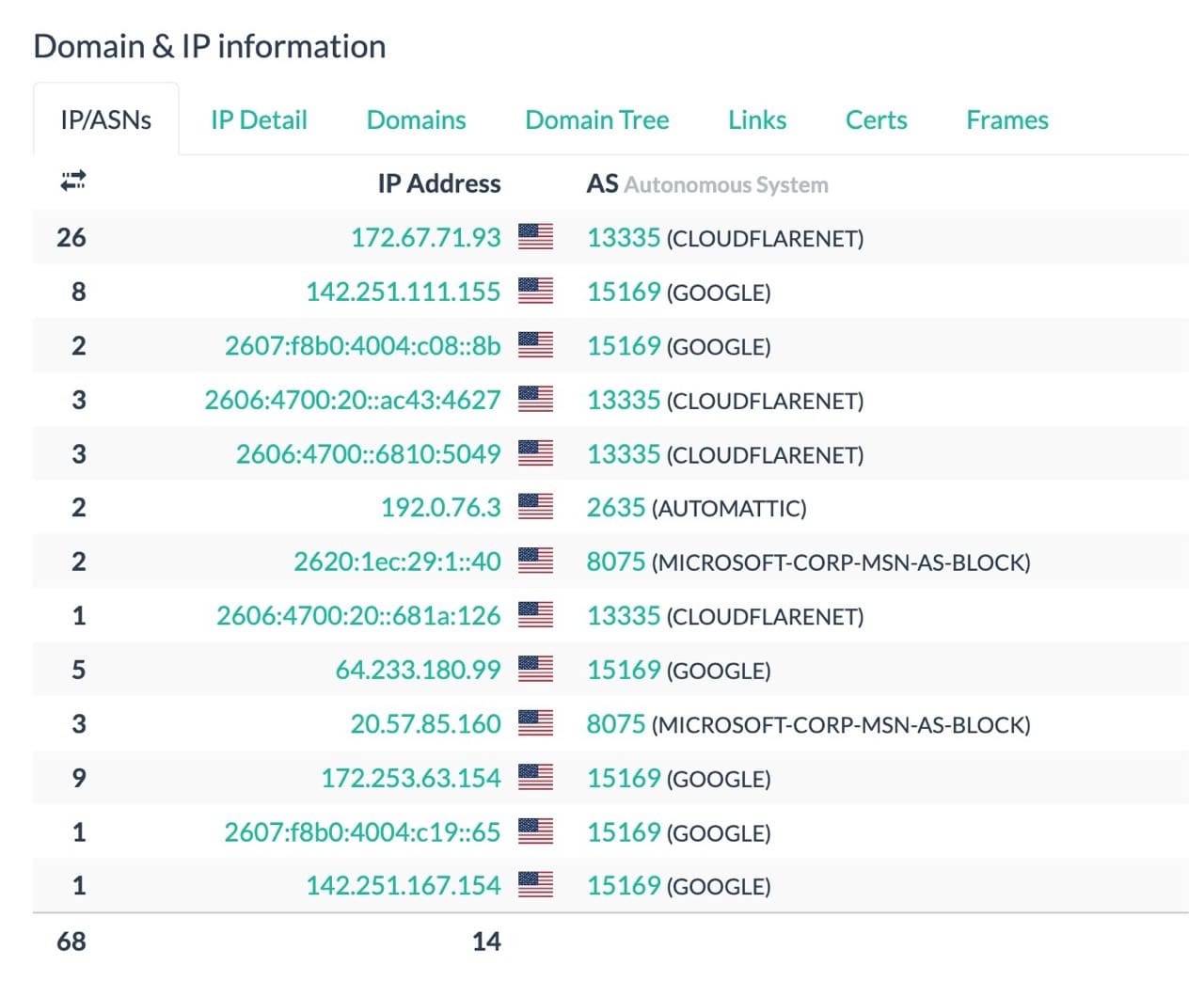Click request count 9 for 172.253.63.154
1204x997 pixels.
point(79,778)
